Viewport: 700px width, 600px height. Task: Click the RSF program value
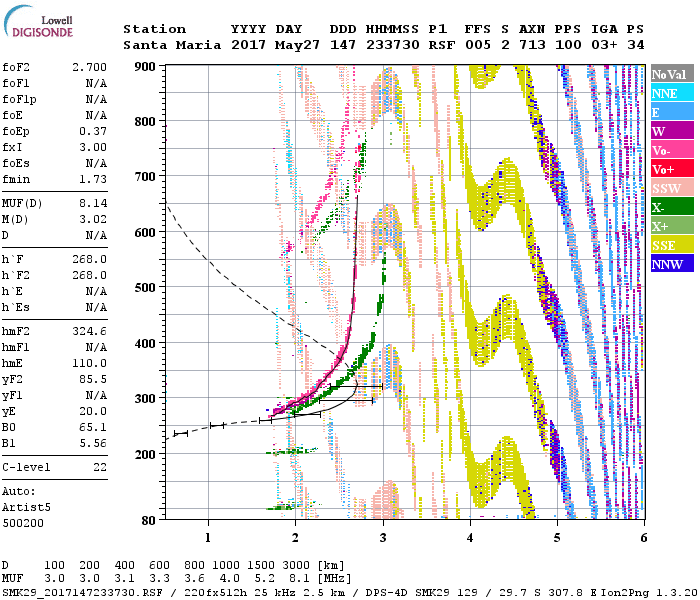442,45
